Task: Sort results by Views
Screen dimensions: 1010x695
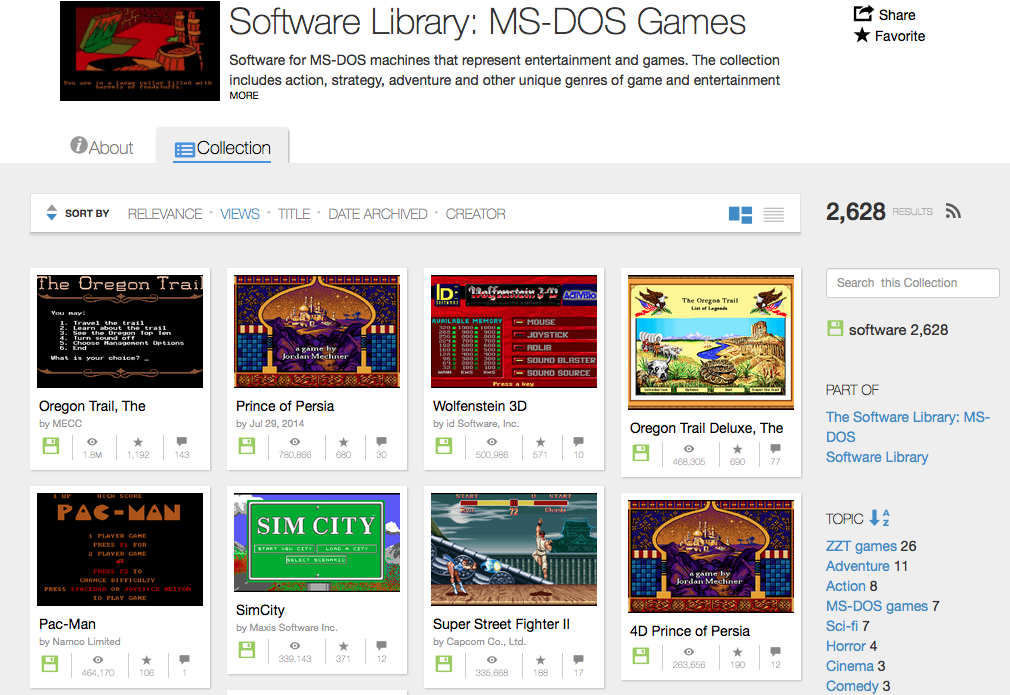Action: click(x=240, y=214)
